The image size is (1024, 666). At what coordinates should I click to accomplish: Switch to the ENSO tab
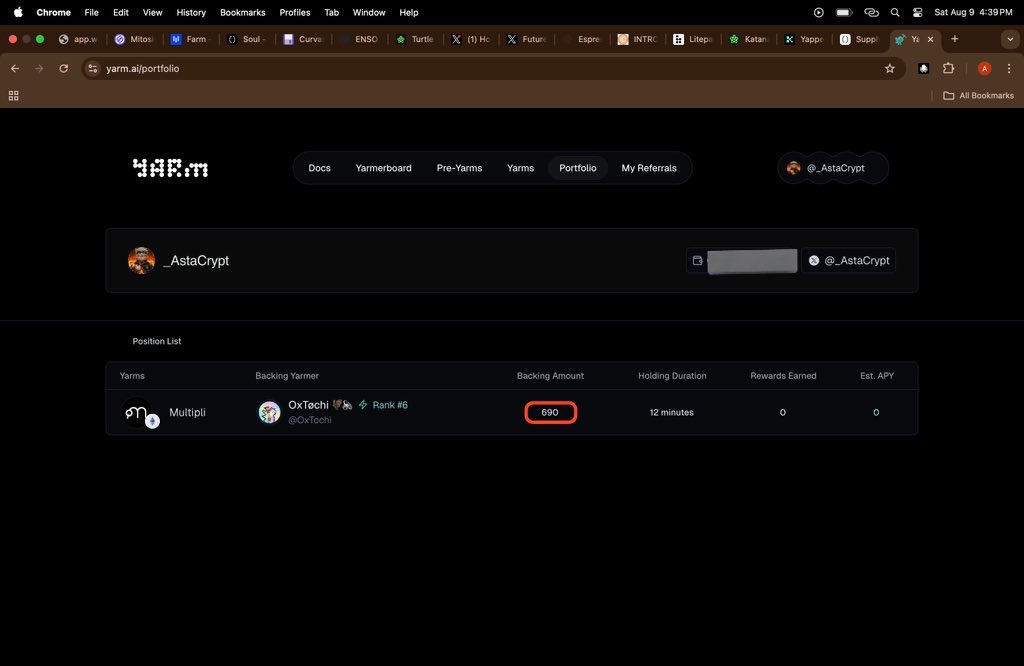pyautogui.click(x=359, y=39)
